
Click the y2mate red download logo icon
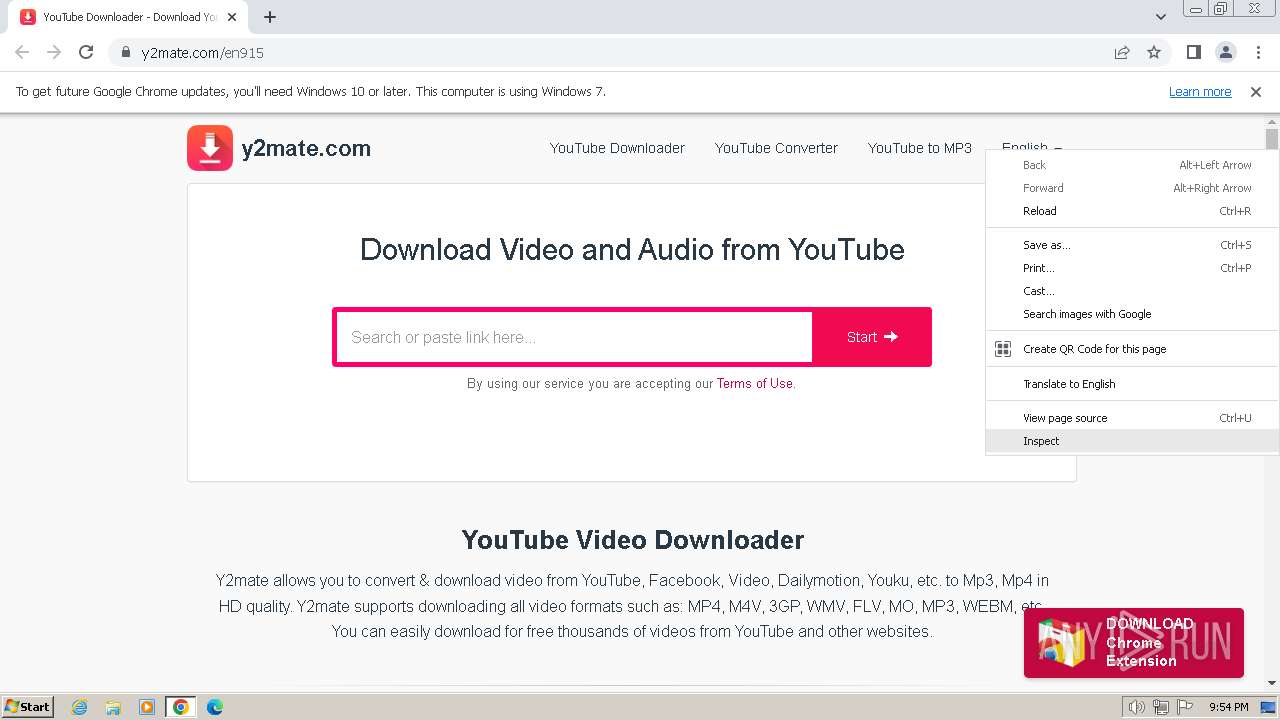(210, 148)
